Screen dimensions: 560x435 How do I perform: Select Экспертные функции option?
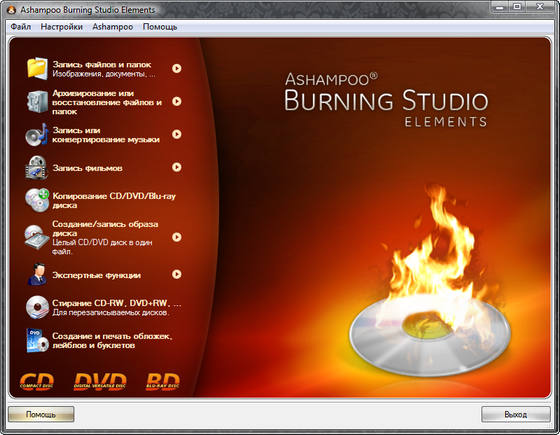tap(96, 275)
